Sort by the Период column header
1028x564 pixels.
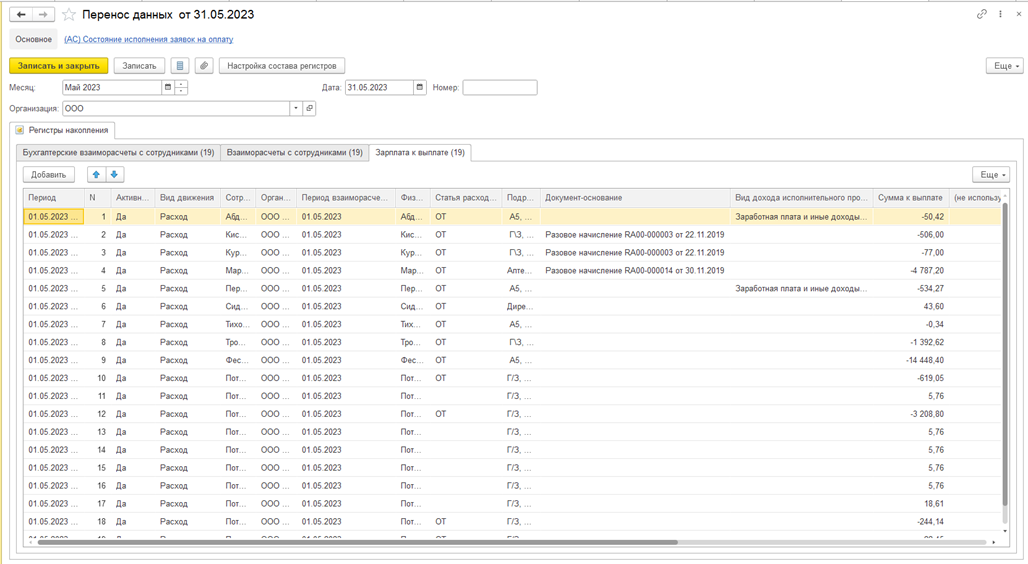pos(54,197)
